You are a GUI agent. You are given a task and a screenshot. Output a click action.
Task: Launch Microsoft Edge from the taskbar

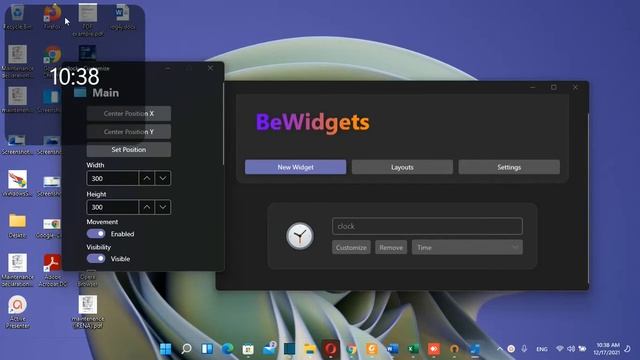tap(227, 349)
